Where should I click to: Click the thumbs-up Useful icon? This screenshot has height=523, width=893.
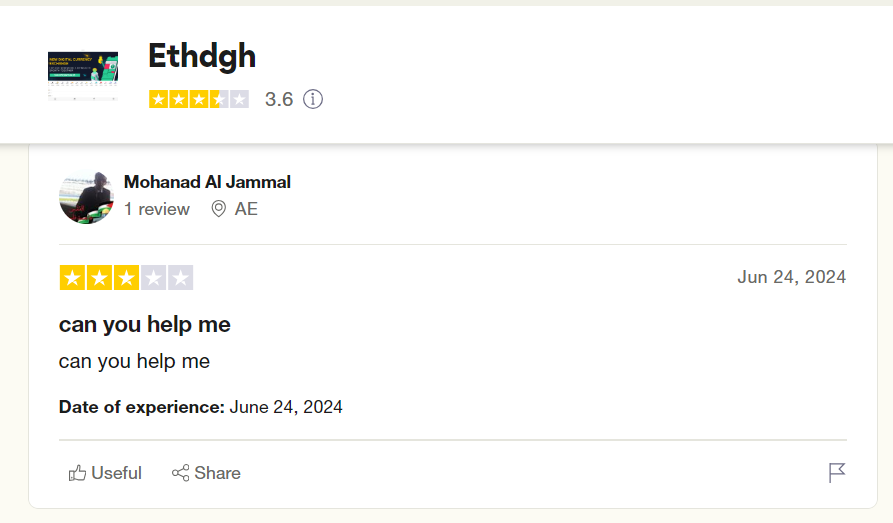click(x=77, y=473)
